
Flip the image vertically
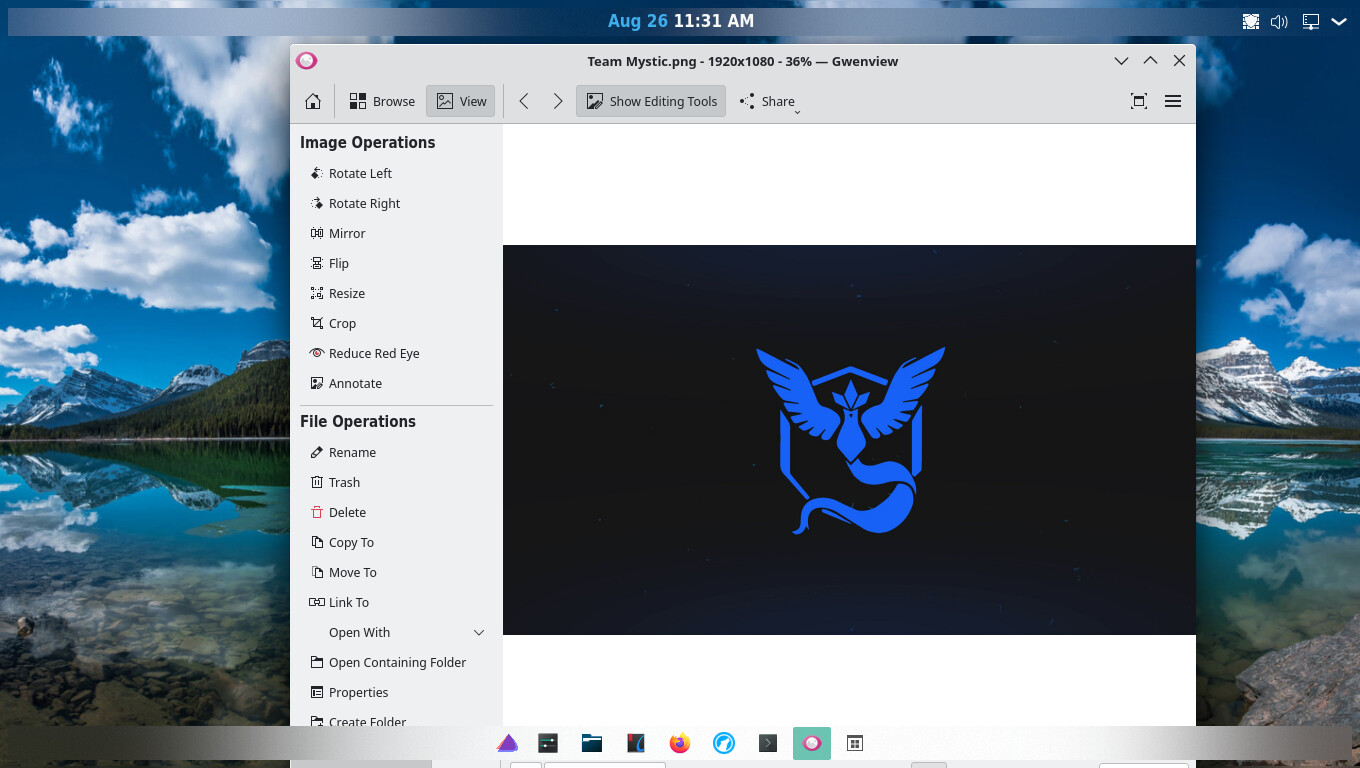coord(330,263)
